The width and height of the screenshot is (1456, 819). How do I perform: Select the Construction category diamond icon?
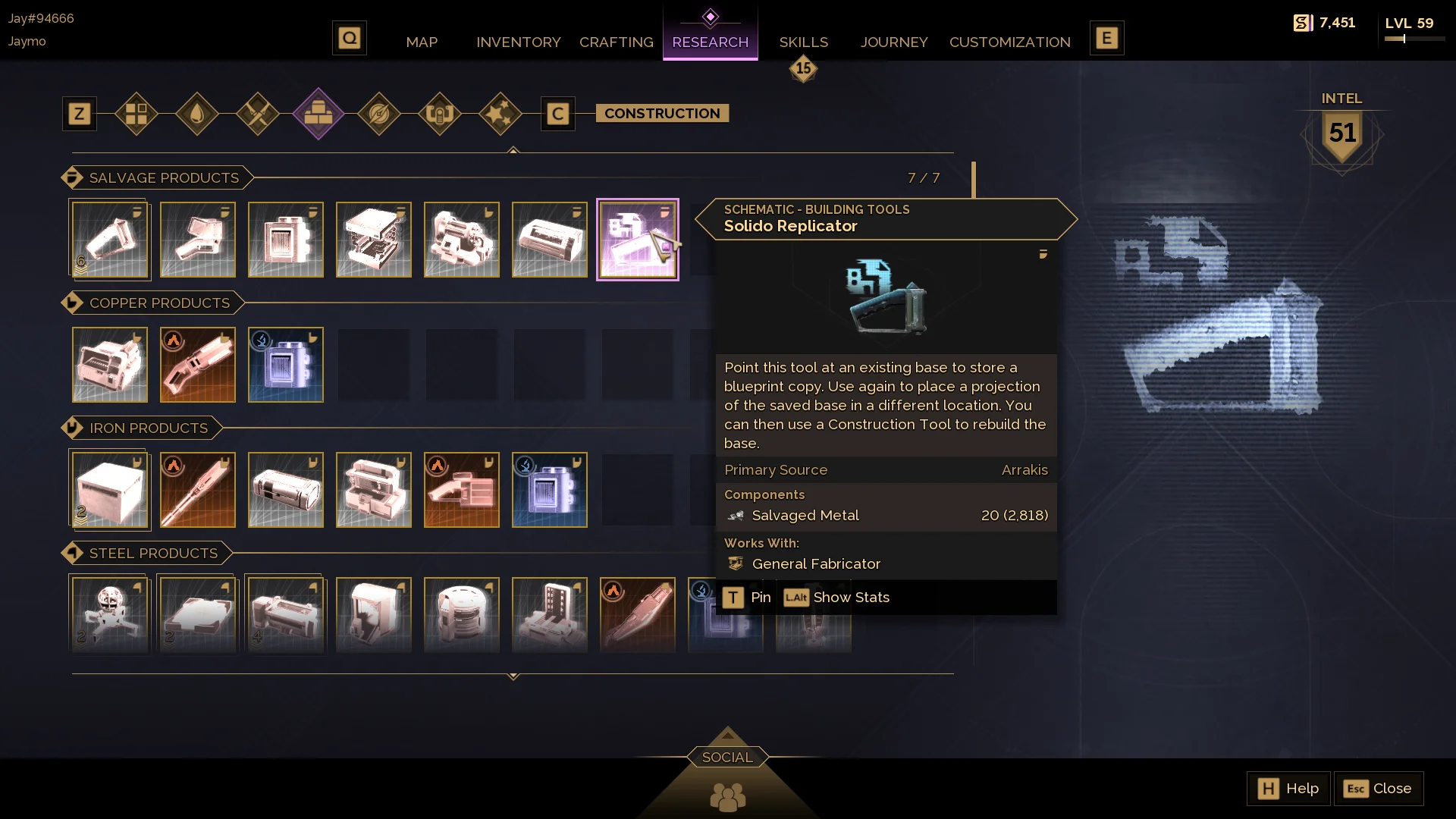(318, 114)
